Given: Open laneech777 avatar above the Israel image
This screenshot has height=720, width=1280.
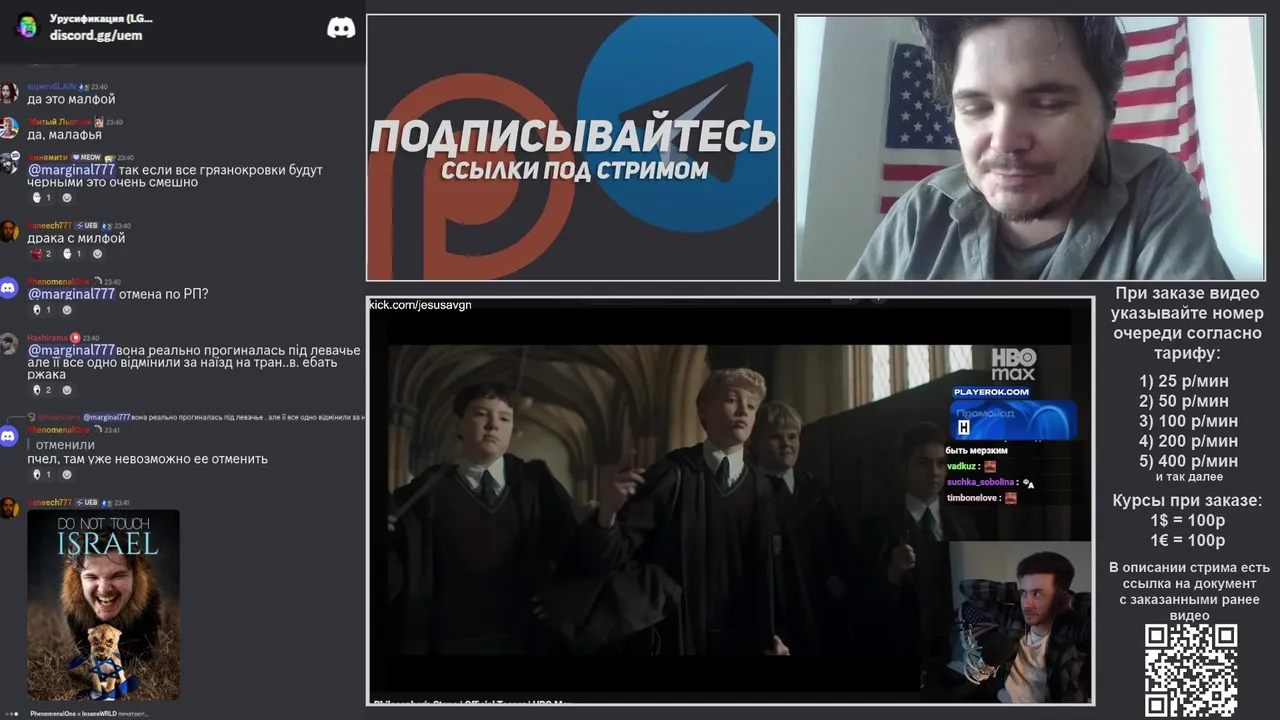Looking at the screenshot, I should (9, 508).
